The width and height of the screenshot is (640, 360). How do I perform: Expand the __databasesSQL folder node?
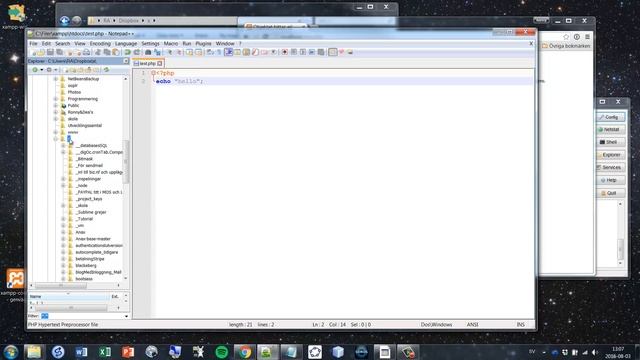click(63, 145)
